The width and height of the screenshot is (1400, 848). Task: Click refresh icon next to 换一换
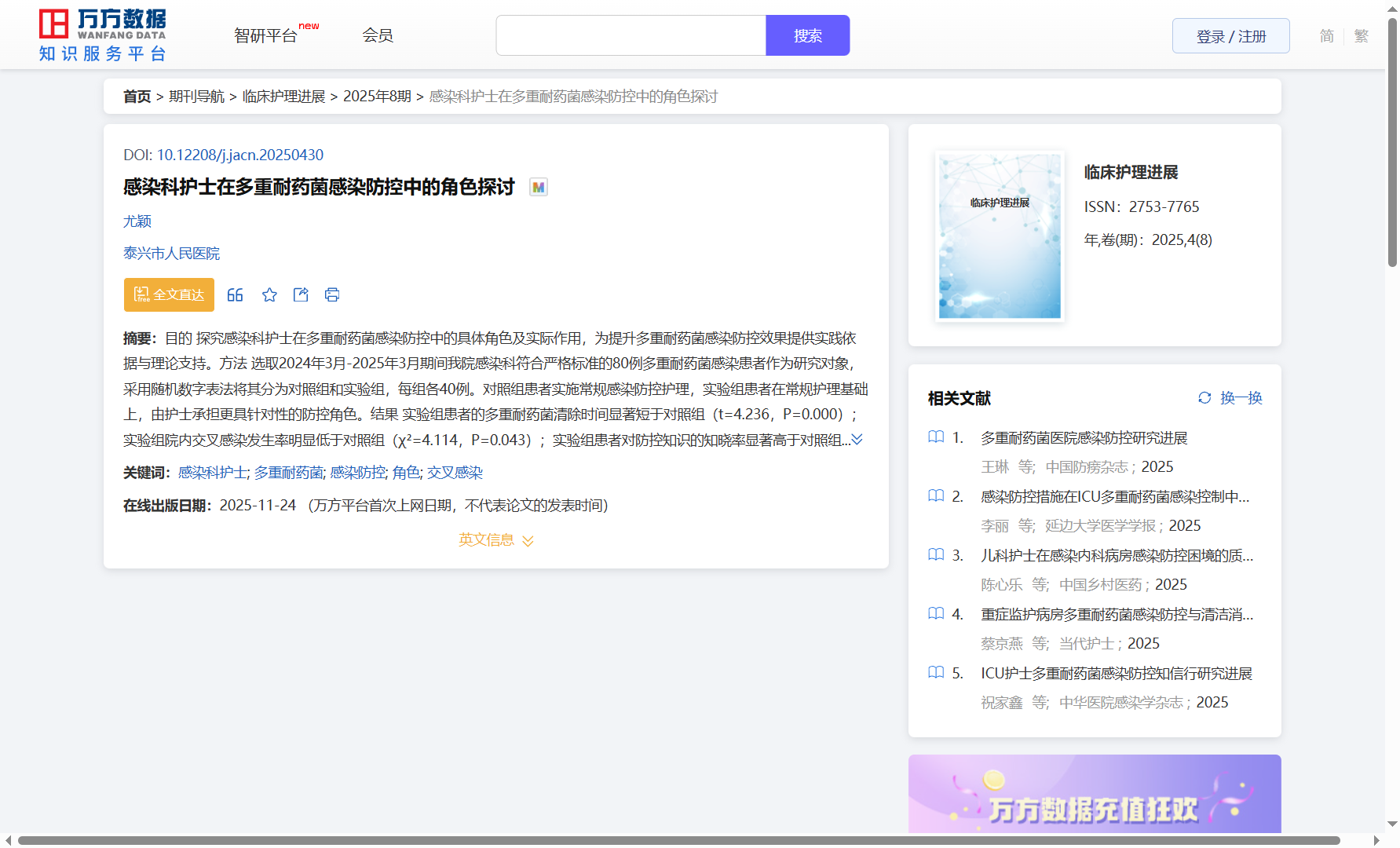click(x=1204, y=398)
